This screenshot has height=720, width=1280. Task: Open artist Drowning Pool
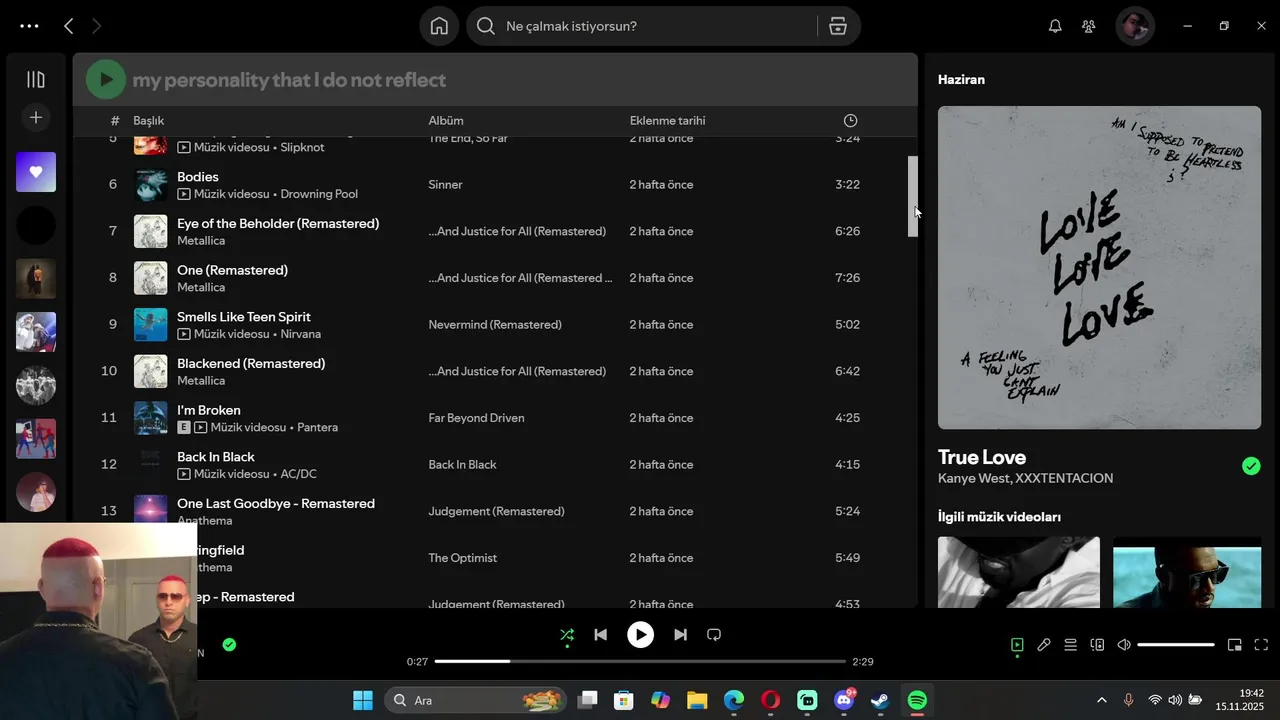[x=319, y=194]
